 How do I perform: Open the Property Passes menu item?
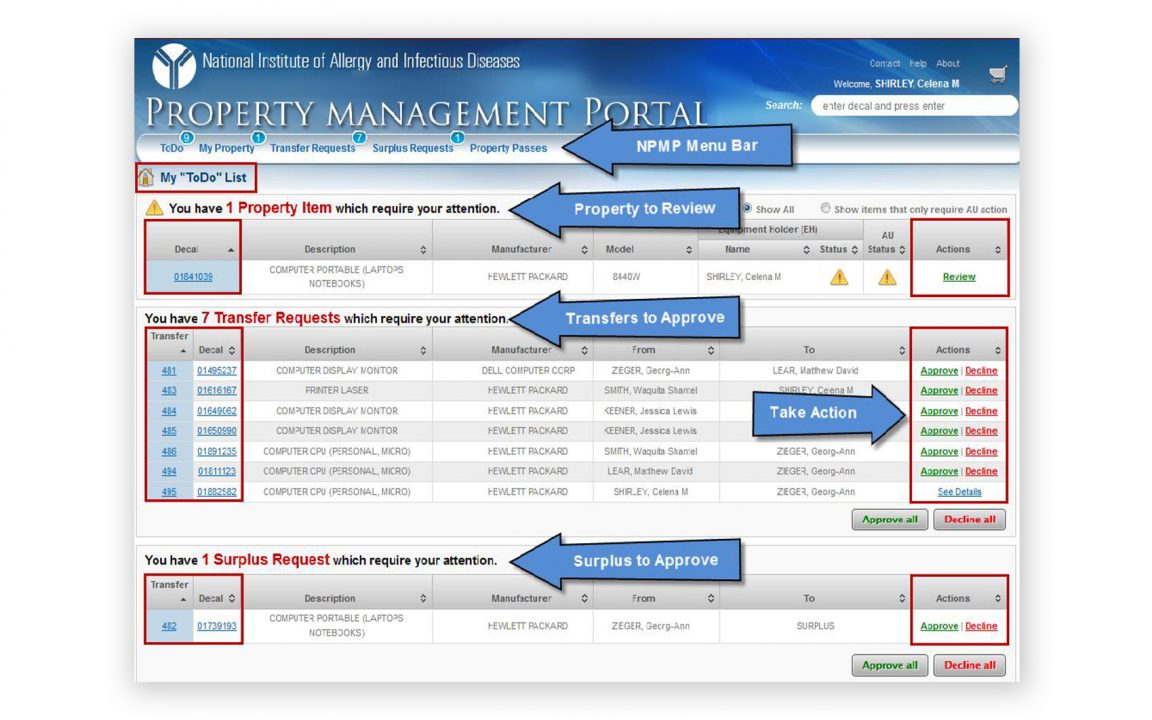508,149
